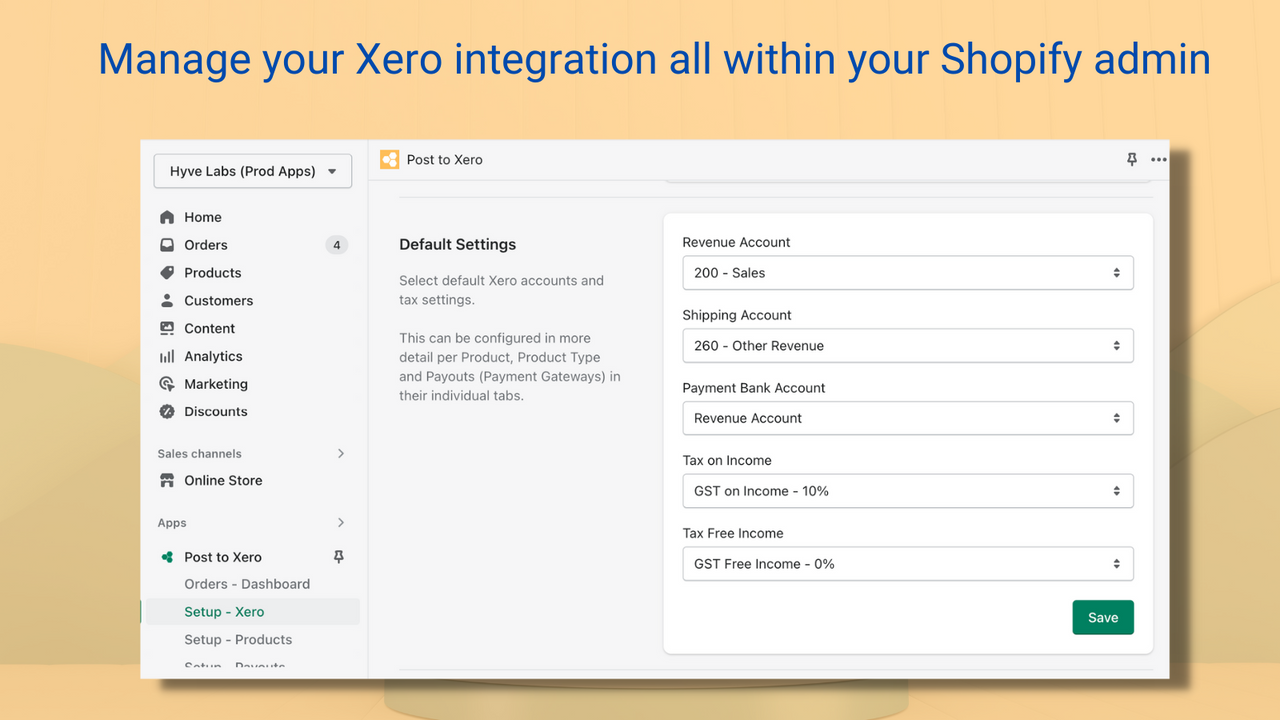Screen dimensions: 1280x720
Task: Click the Home house icon in sidebar
Action: (x=167, y=217)
